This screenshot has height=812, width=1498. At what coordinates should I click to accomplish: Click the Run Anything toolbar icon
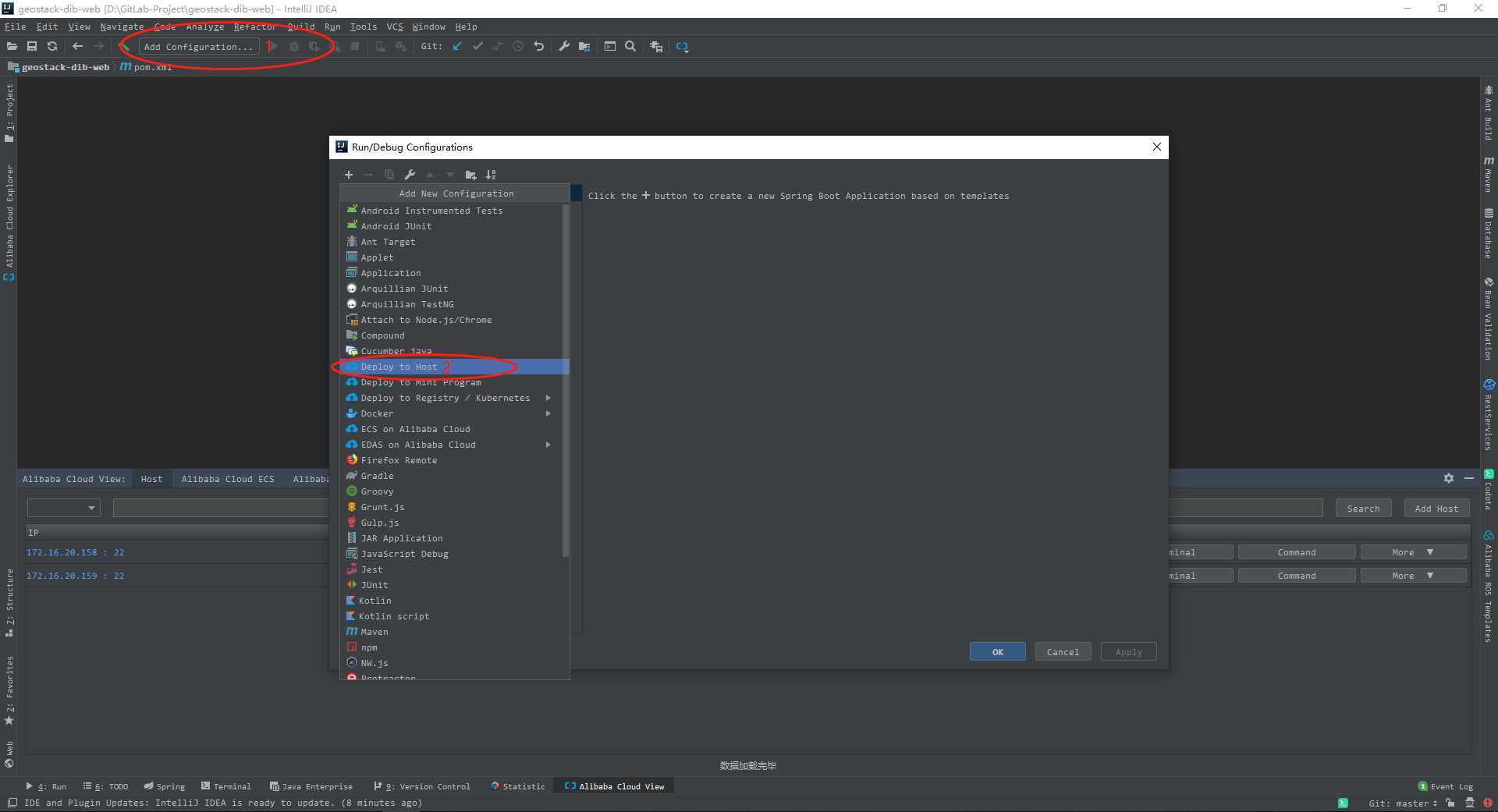click(x=610, y=47)
